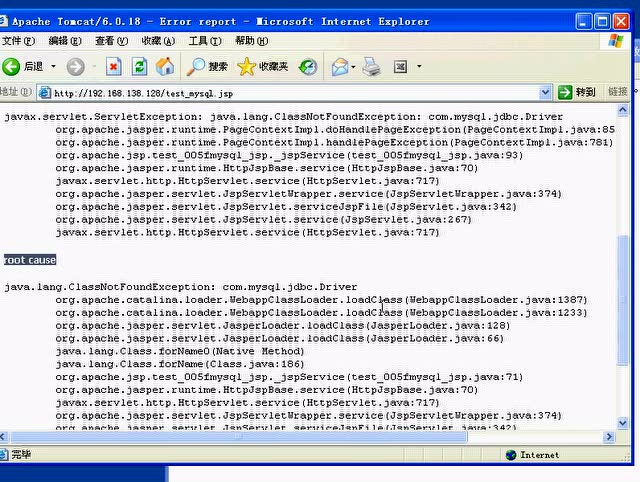Image resolution: width=640 pixels, height=482 pixels.
Task: Click the Internet zone status bar indicator
Action: coord(532,455)
